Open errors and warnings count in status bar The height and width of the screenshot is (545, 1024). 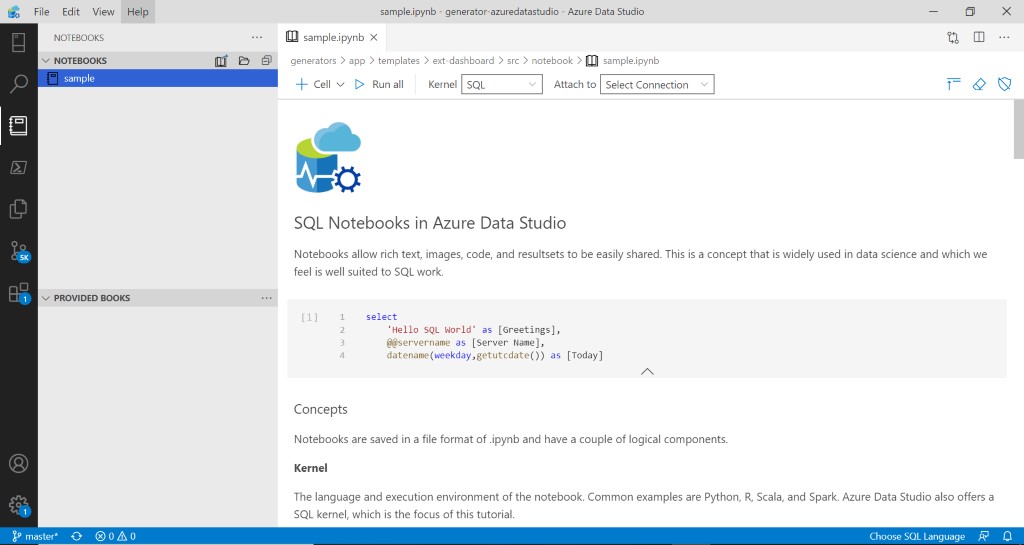(x=116, y=537)
